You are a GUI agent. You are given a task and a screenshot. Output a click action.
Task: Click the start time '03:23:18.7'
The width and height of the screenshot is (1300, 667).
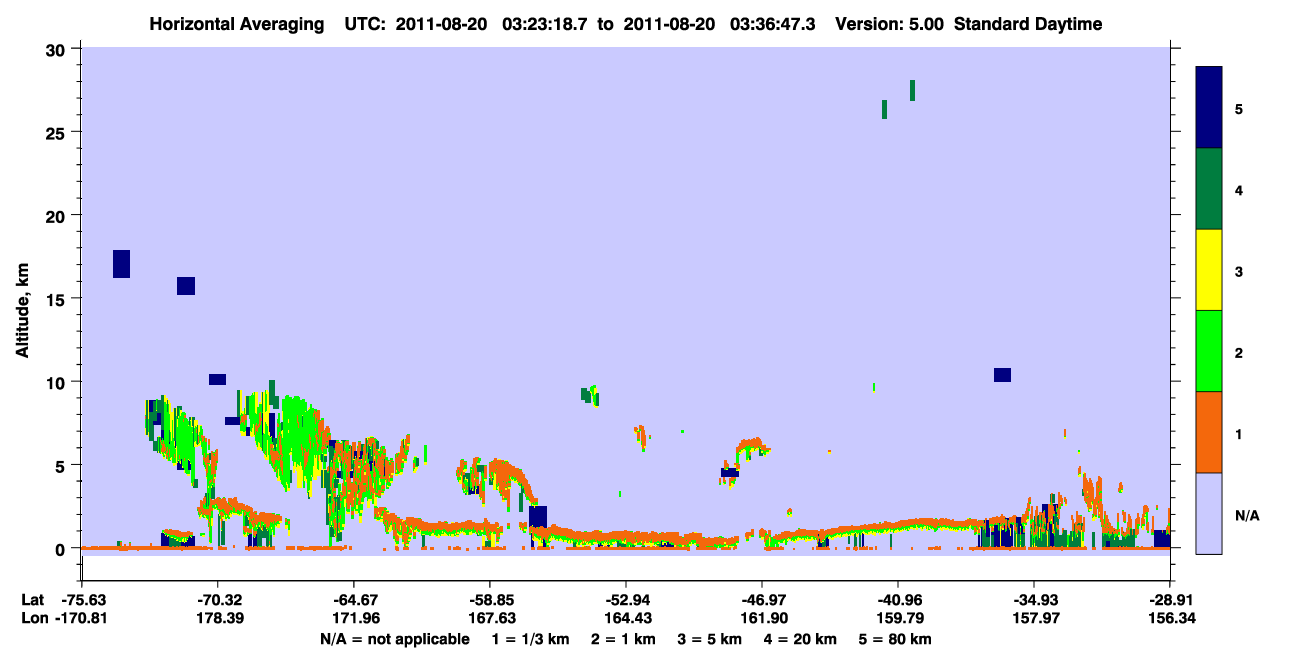(x=546, y=24)
